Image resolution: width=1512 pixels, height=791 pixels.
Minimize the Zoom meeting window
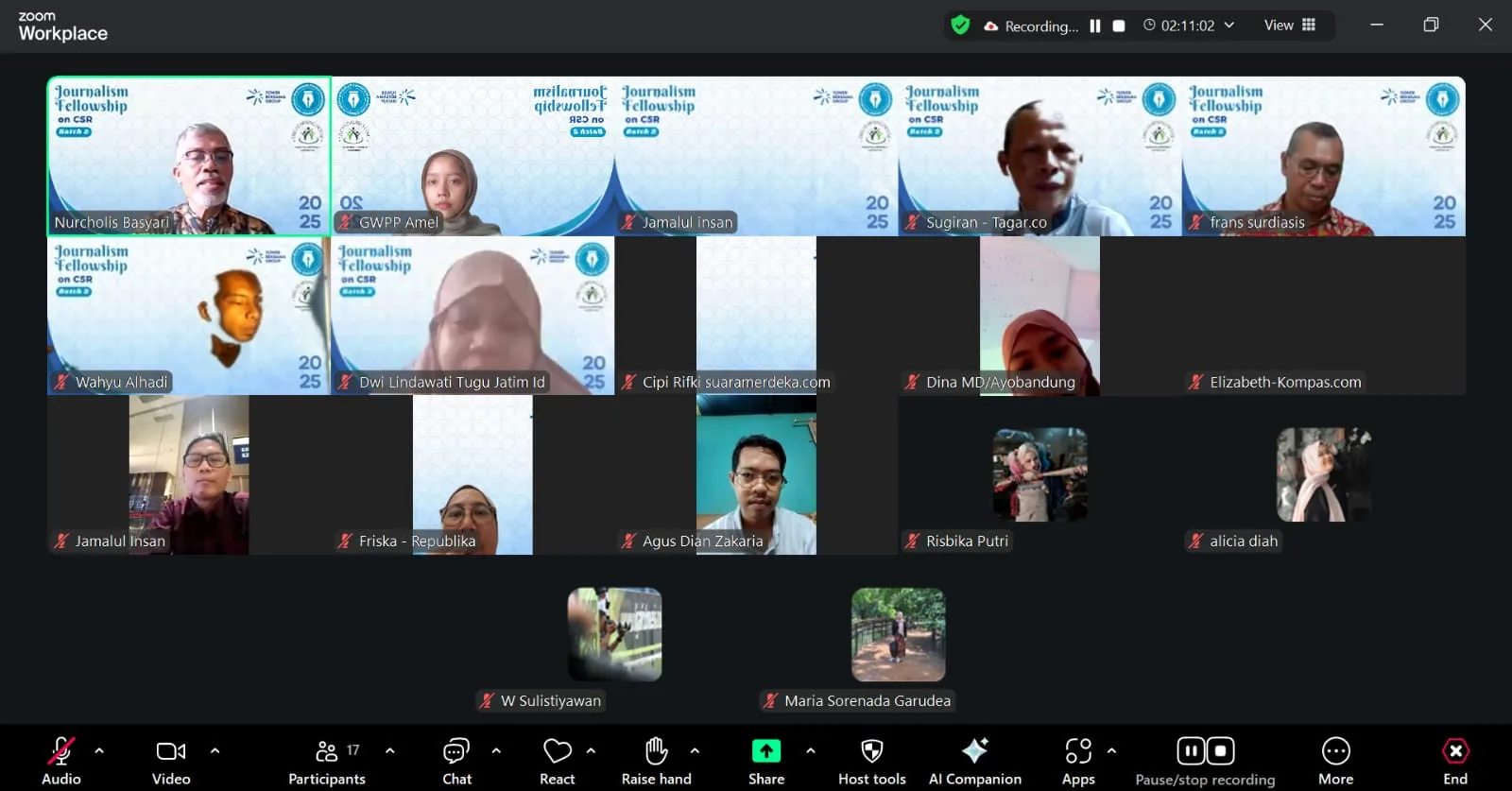tap(1377, 25)
